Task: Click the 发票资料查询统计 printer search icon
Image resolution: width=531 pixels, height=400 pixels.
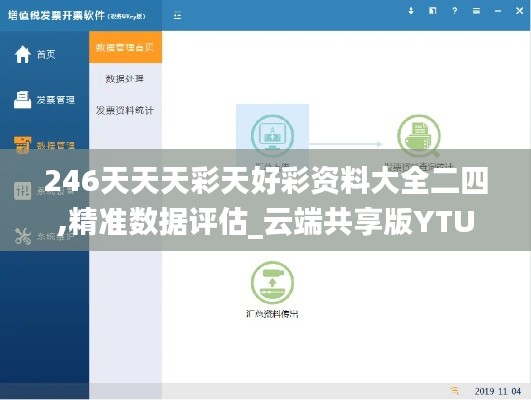Action: (419, 135)
